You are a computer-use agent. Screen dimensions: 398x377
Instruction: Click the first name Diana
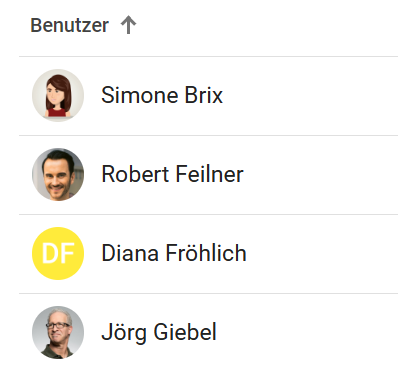coord(130,253)
